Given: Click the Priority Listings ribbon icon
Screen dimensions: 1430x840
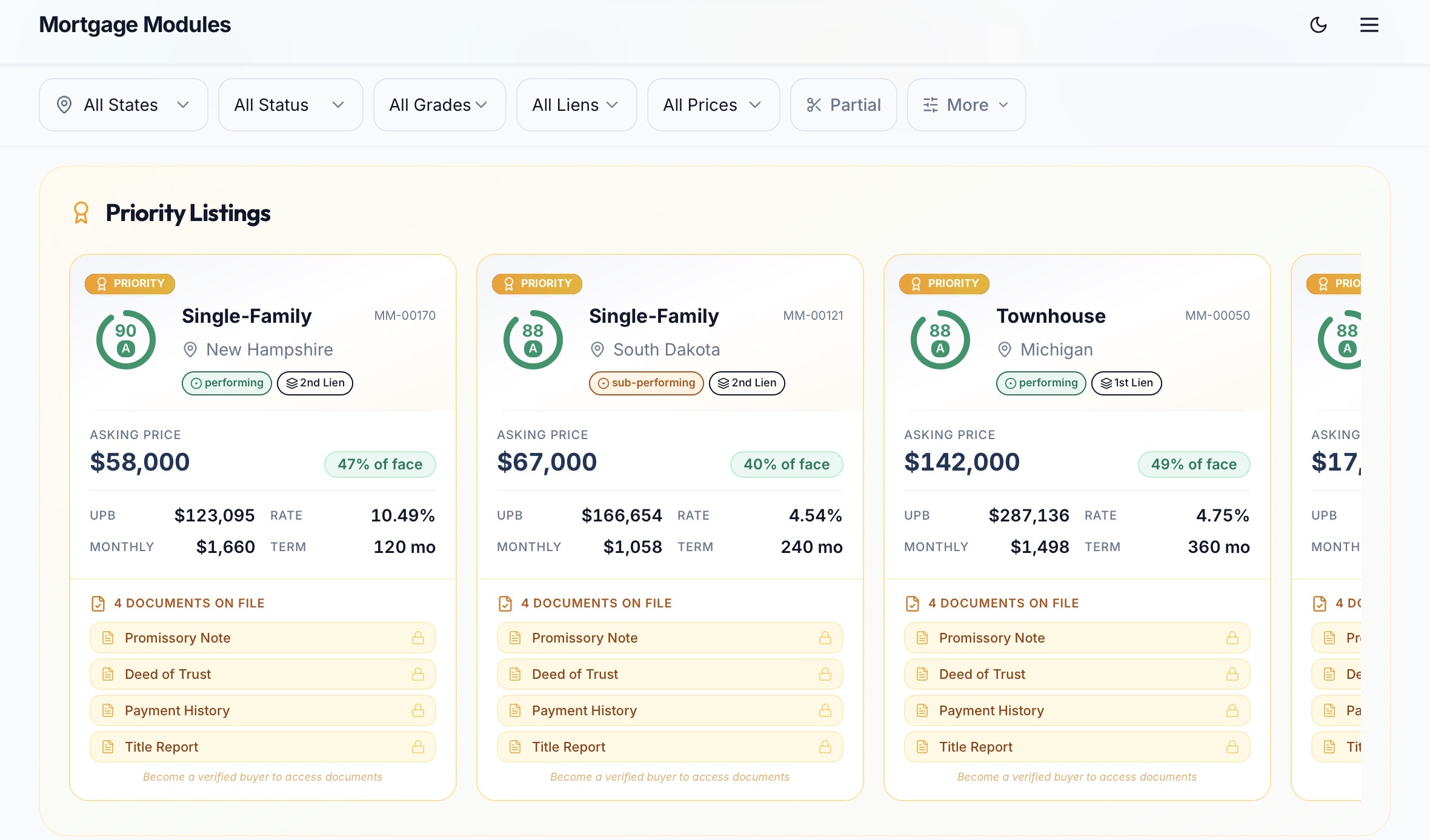Looking at the screenshot, I should 81,213.
